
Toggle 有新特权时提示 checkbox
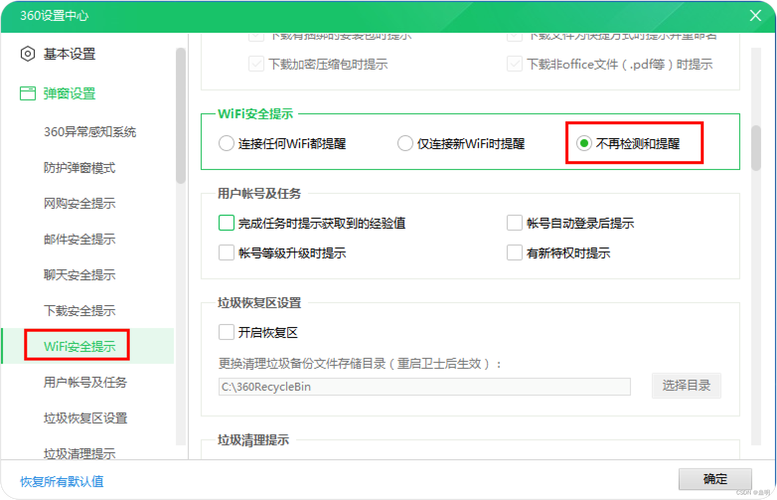pyautogui.click(x=514, y=253)
